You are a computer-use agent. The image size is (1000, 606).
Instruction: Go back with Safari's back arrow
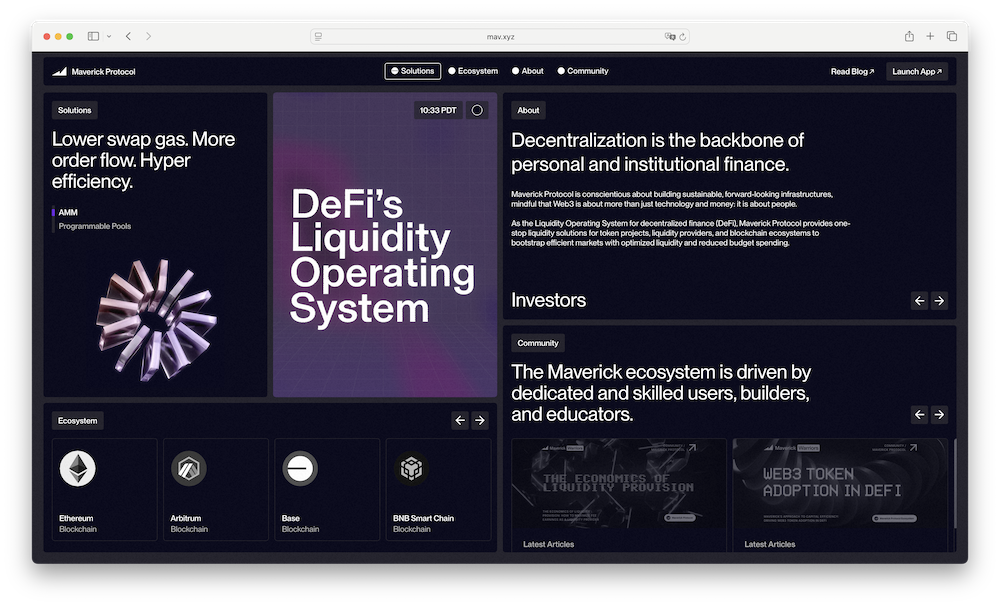click(x=128, y=36)
